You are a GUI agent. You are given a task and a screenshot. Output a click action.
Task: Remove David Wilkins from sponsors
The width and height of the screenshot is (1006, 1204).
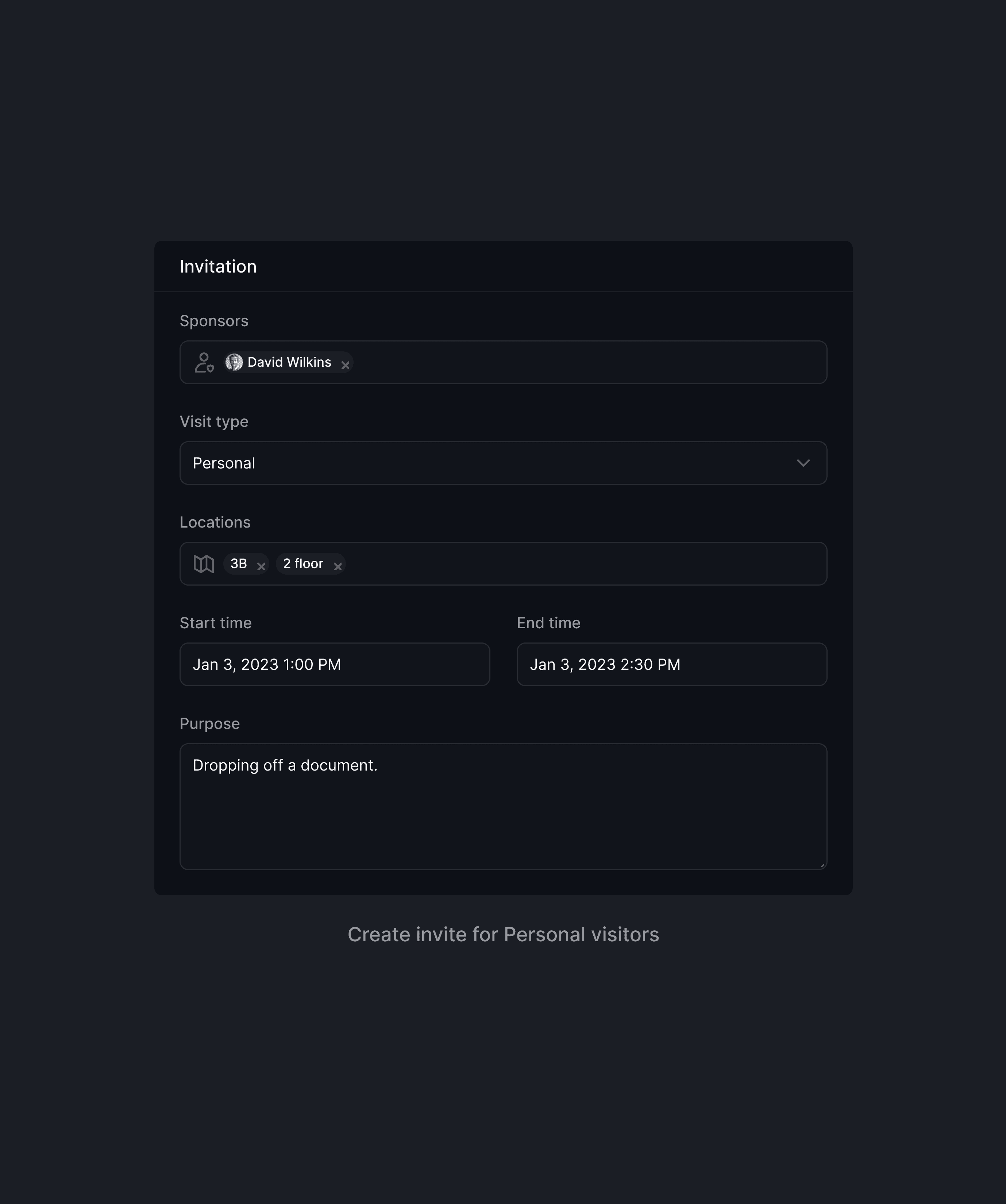tap(345, 365)
